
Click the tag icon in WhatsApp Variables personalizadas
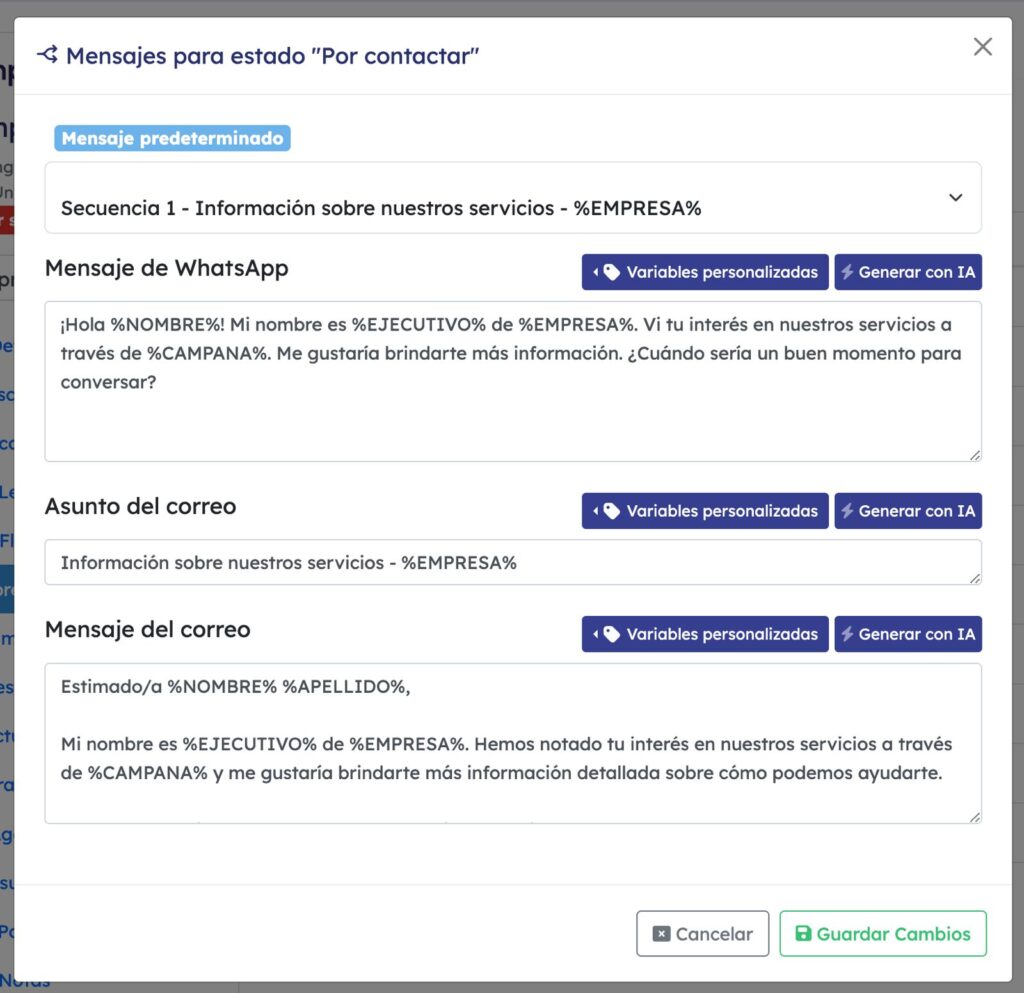click(x=611, y=272)
